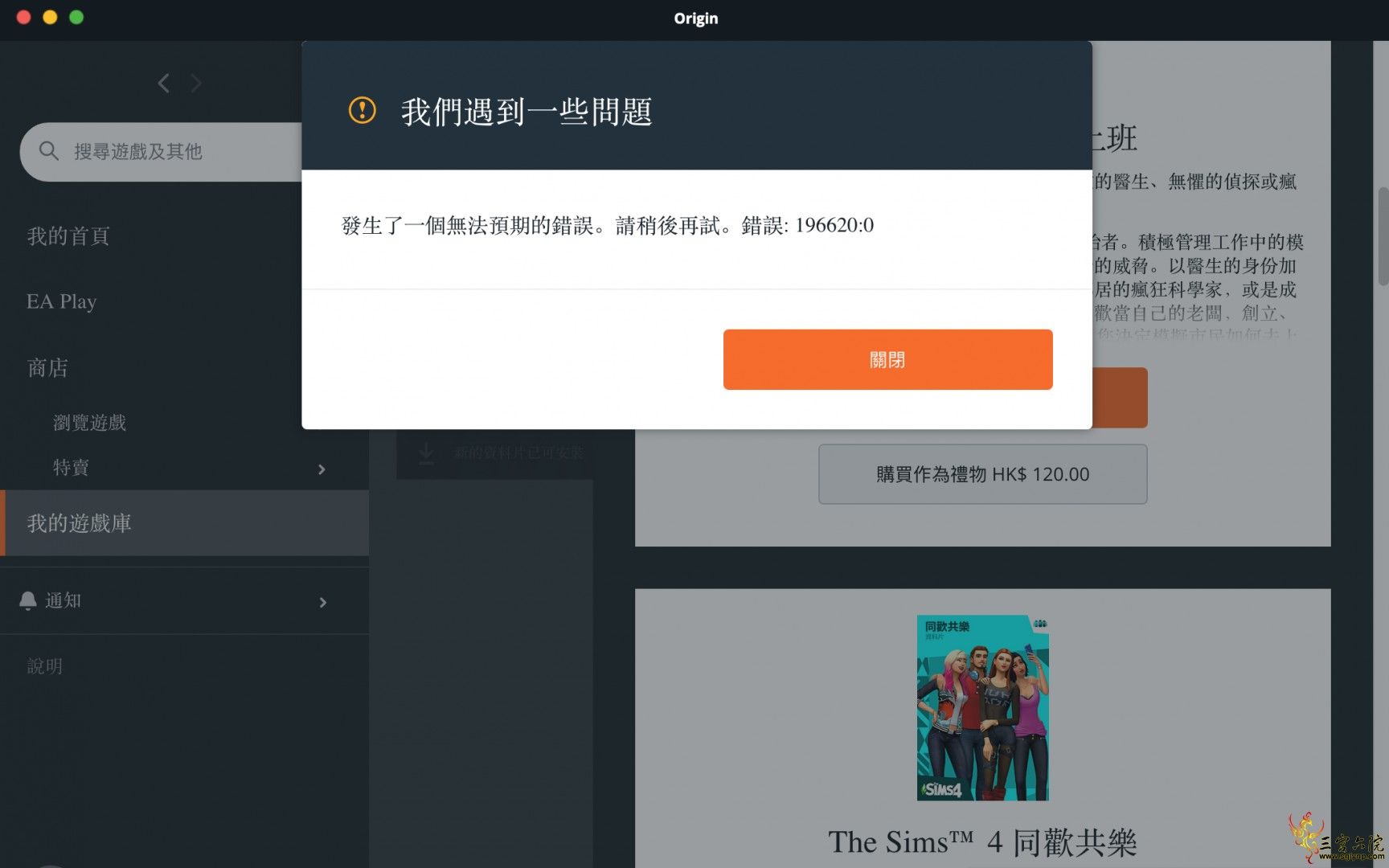The width and height of the screenshot is (1389, 868).
Task: Open EA Play in the sidebar
Action: (61, 301)
